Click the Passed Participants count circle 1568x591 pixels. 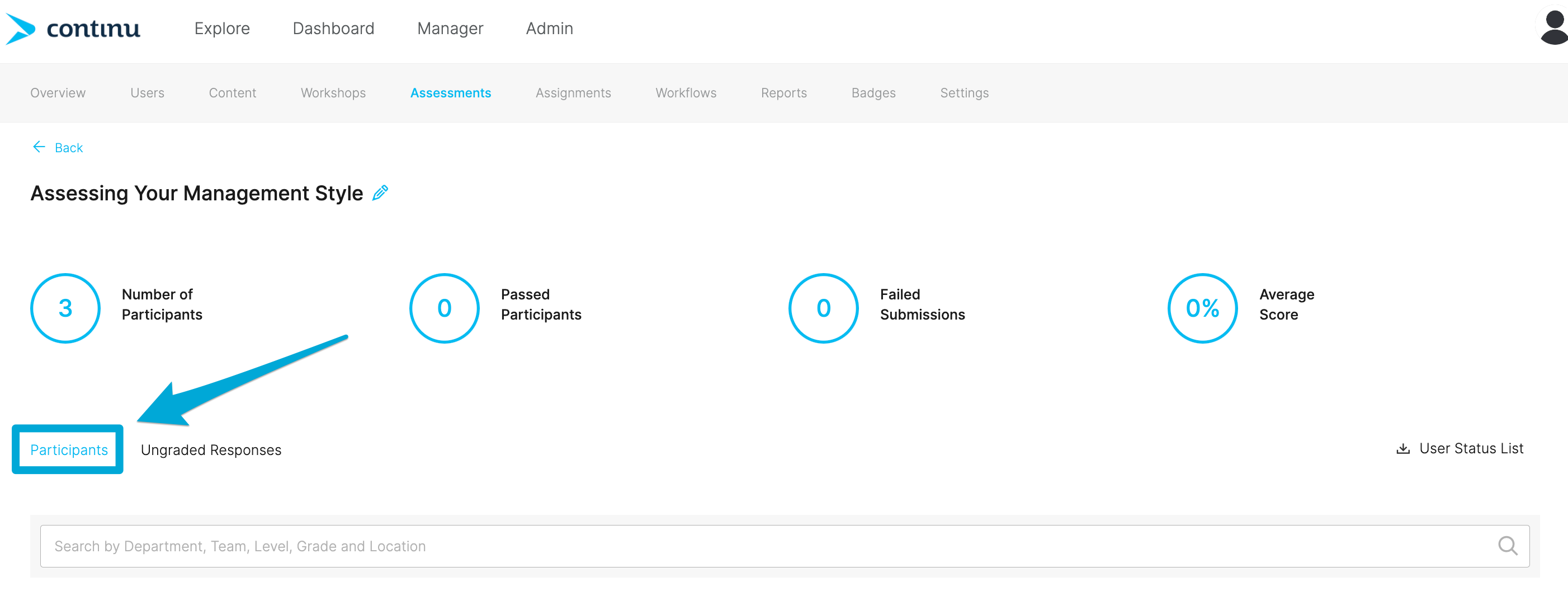click(x=445, y=308)
